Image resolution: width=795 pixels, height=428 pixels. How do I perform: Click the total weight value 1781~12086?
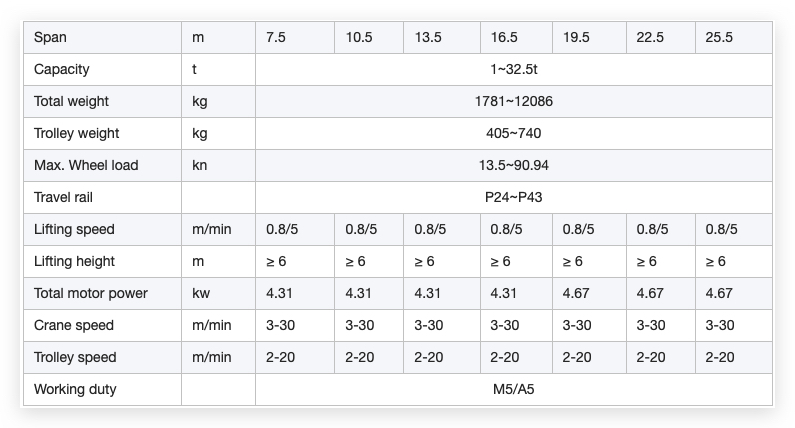(x=514, y=101)
